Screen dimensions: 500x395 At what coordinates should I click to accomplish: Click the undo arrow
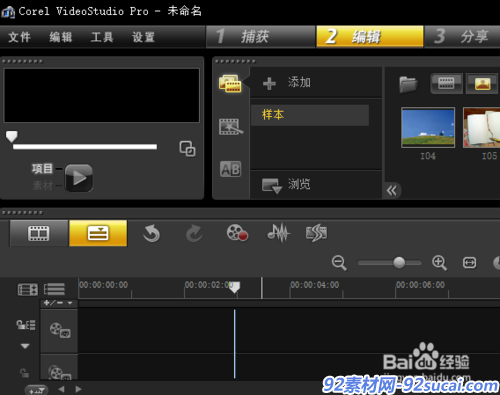tap(151, 233)
